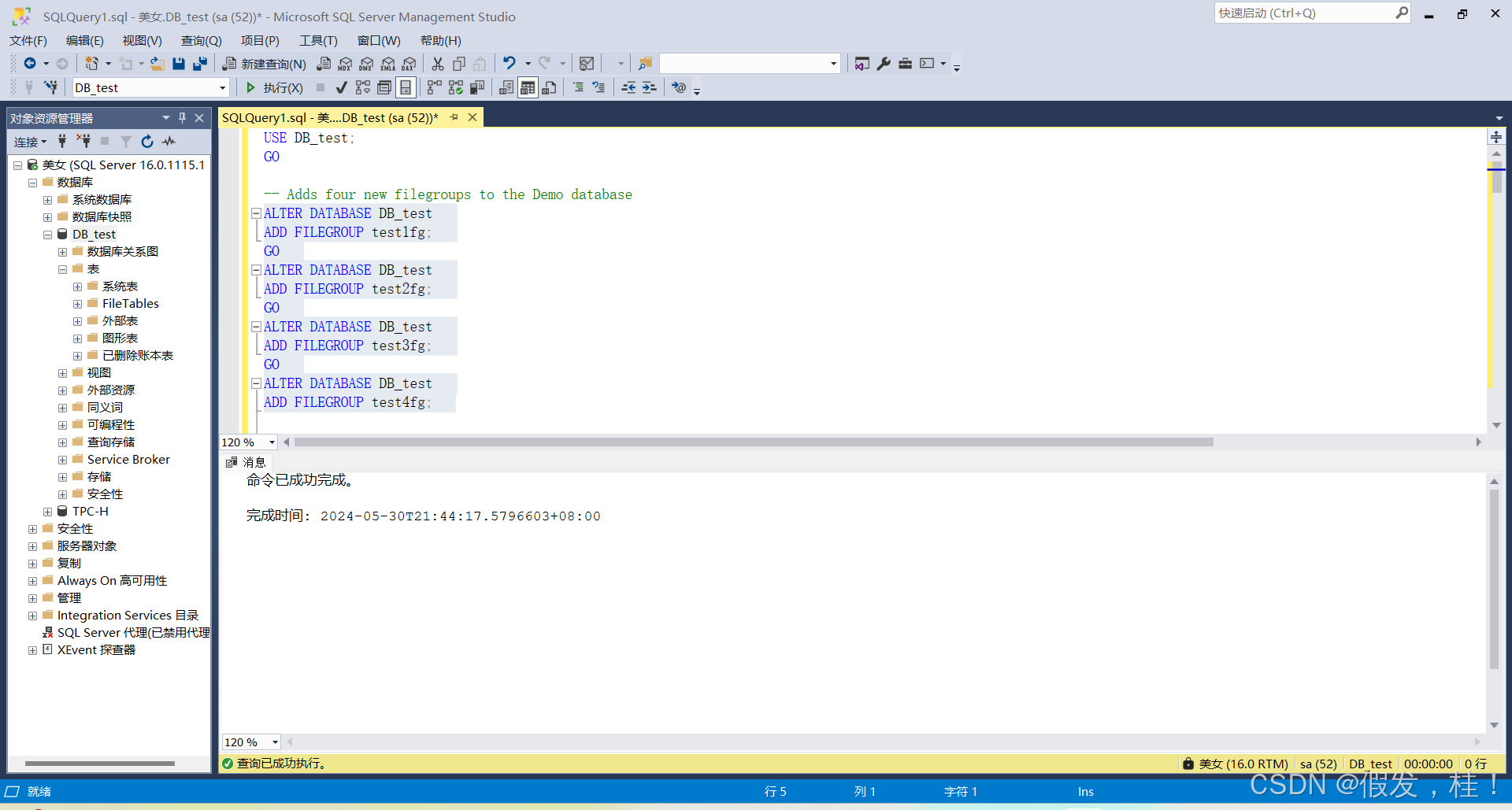Toggle IntelliSense Enabled button
Image resolution: width=1512 pixels, height=810 pixels.
[406, 87]
